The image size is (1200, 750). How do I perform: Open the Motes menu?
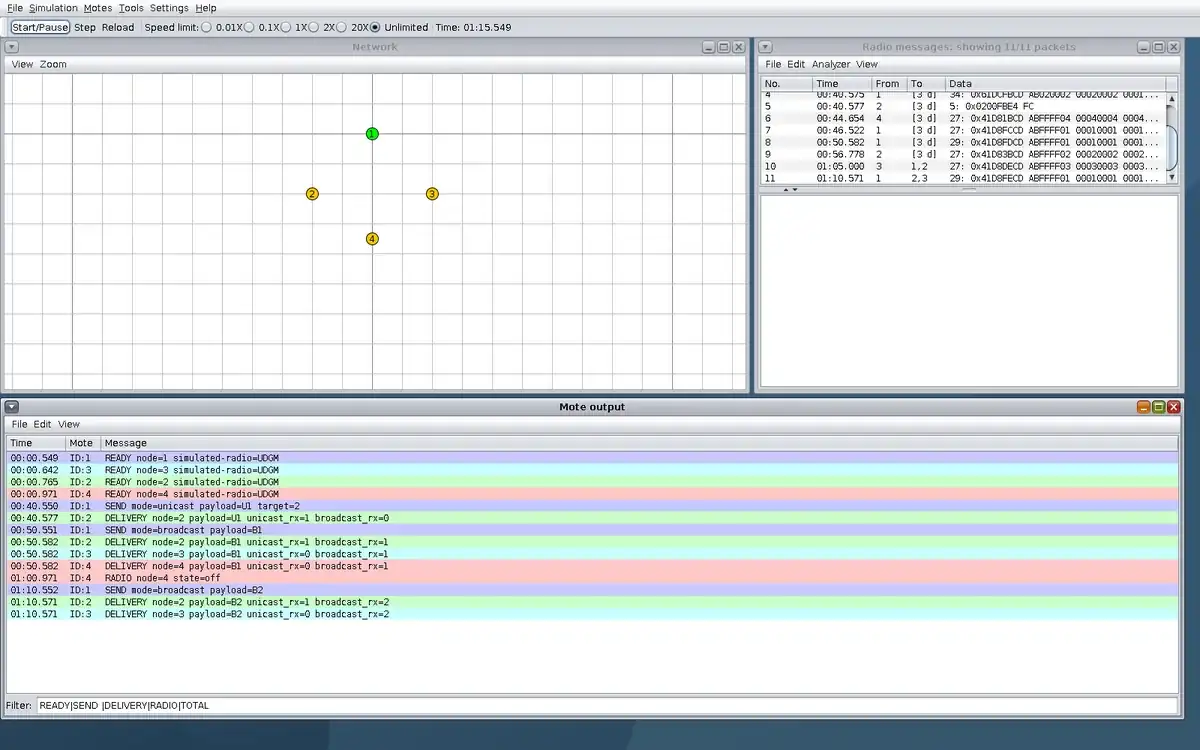(98, 8)
